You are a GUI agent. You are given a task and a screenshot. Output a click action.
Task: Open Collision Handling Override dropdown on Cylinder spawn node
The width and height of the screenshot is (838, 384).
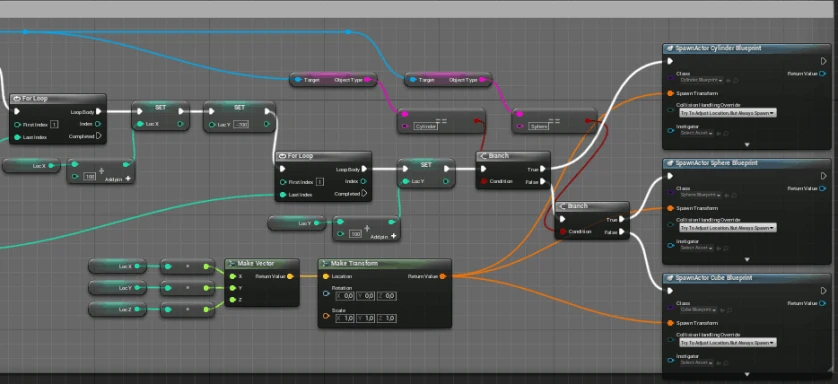coord(727,113)
